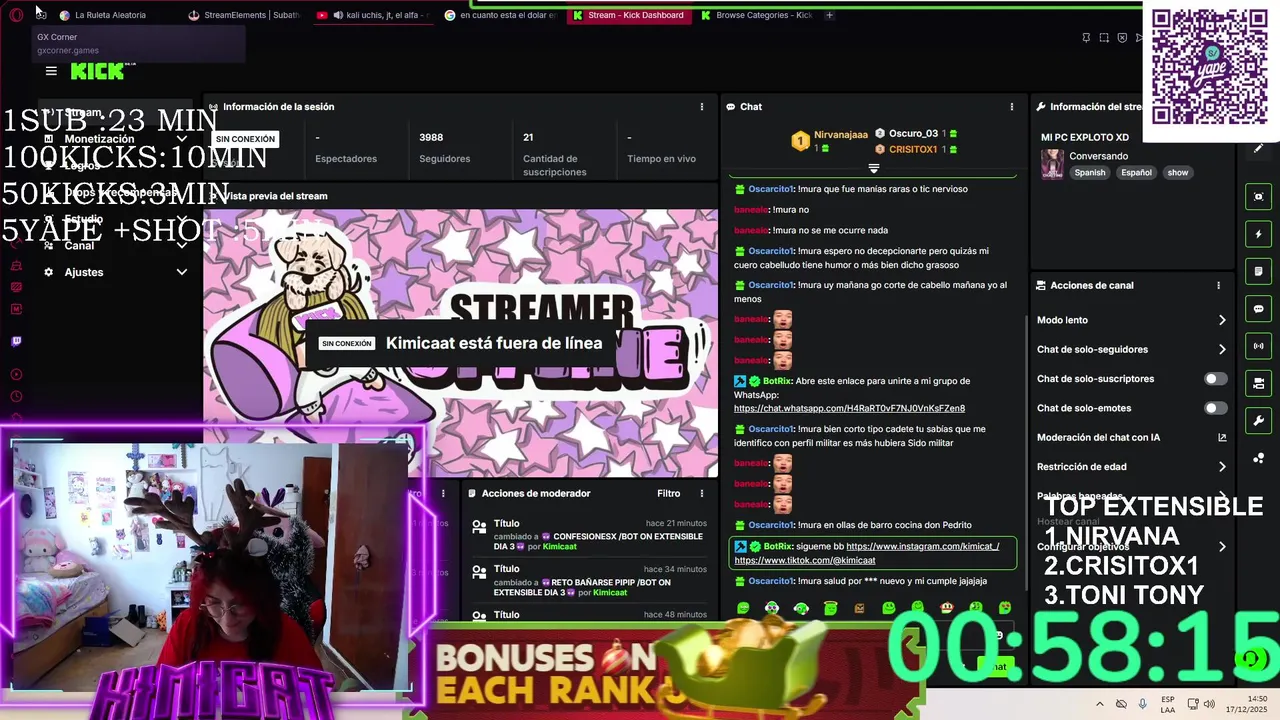
Task: Click ESP LAA keyboard language indicator
Action: (x=1168, y=704)
